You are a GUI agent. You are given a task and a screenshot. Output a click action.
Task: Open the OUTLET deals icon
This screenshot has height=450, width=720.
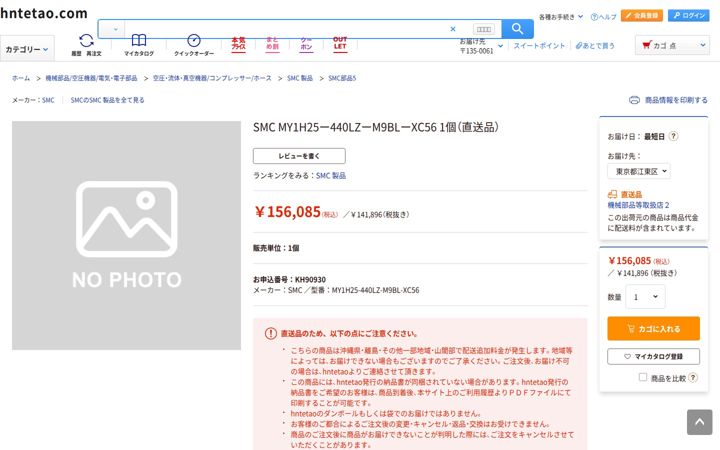[x=340, y=44]
